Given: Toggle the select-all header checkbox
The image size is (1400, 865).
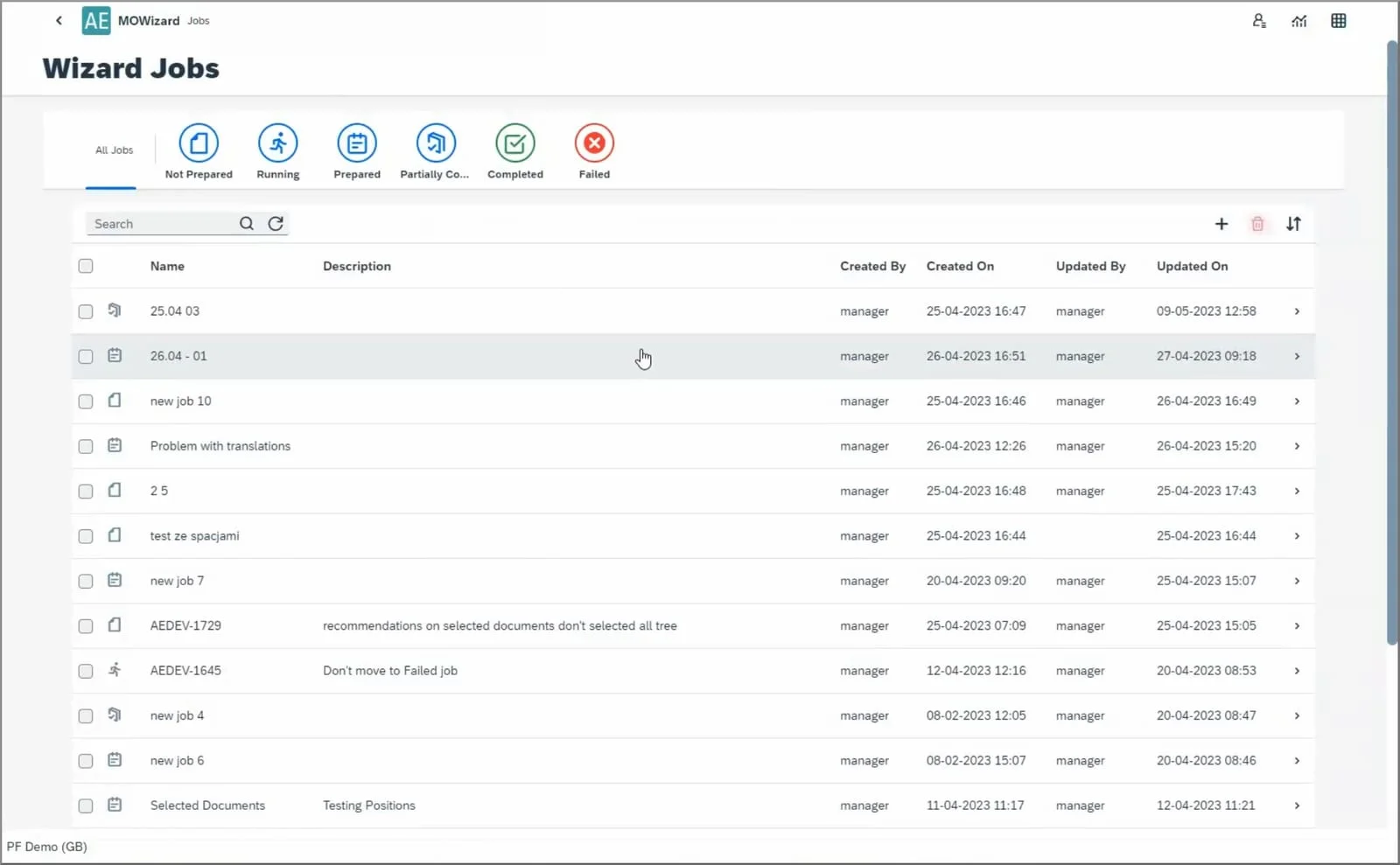Looking at the screenshot, I should 86,266.
